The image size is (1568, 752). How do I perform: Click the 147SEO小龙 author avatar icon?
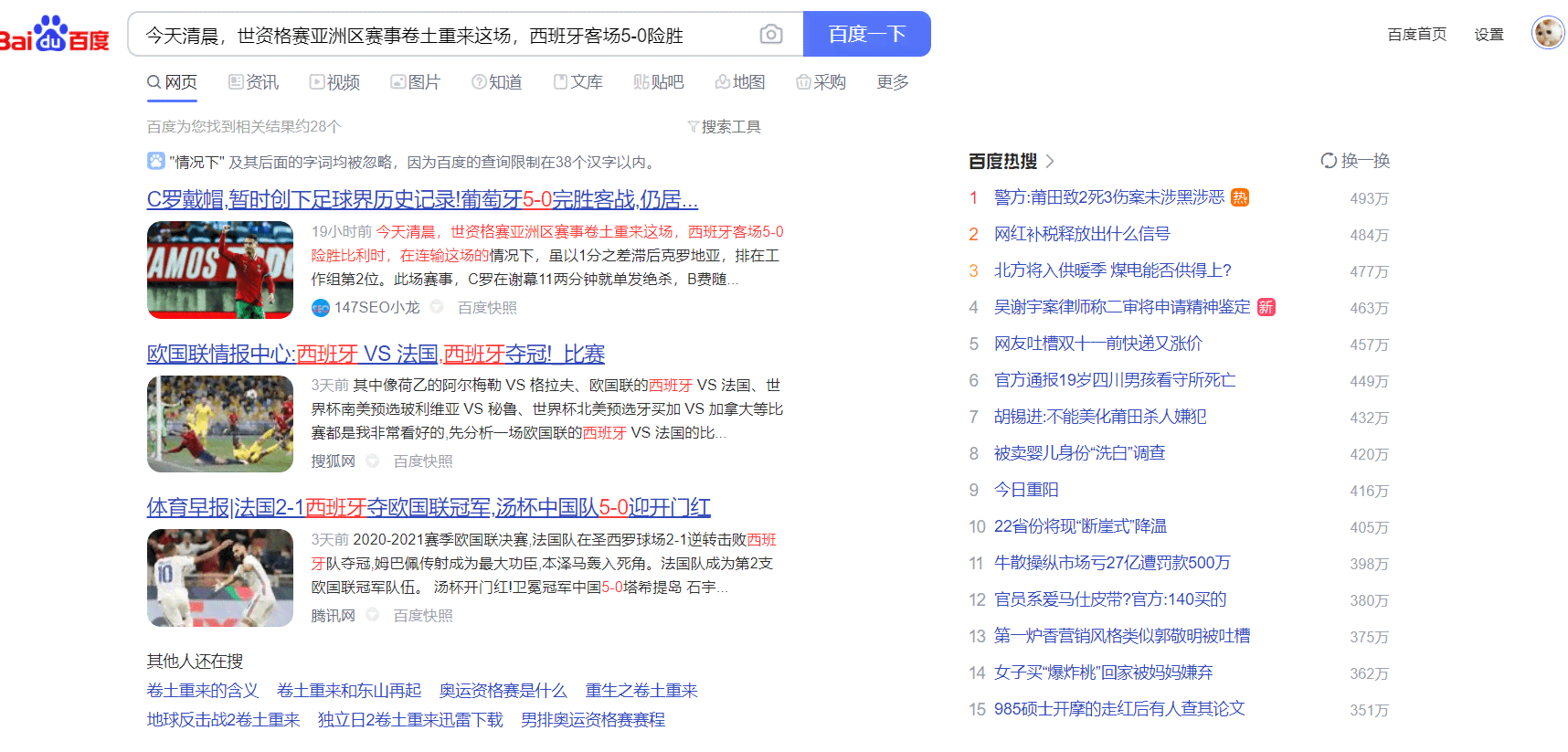[320, 308]
